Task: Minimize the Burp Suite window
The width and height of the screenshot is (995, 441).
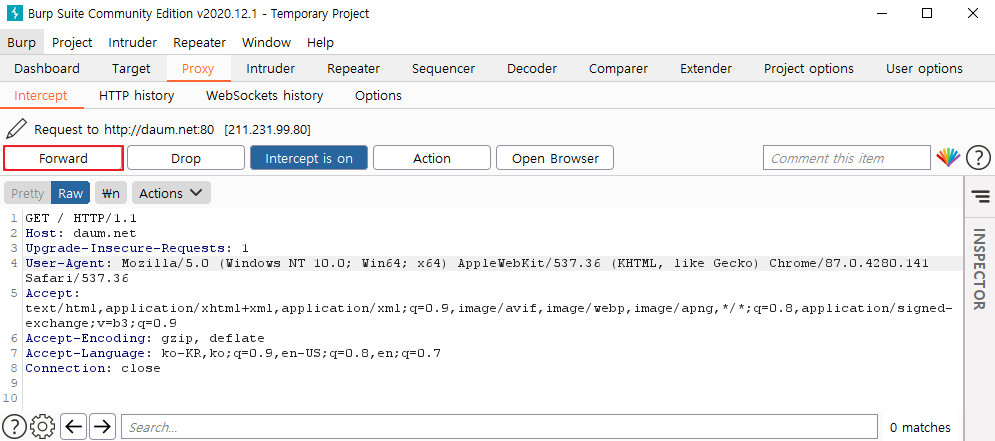Action: tap(881, 13)
